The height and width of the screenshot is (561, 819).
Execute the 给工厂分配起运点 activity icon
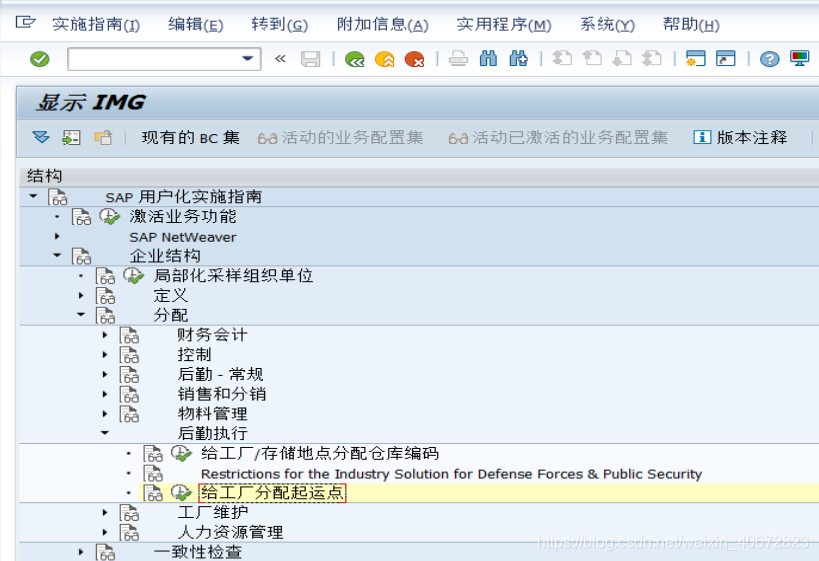[182, 493]
